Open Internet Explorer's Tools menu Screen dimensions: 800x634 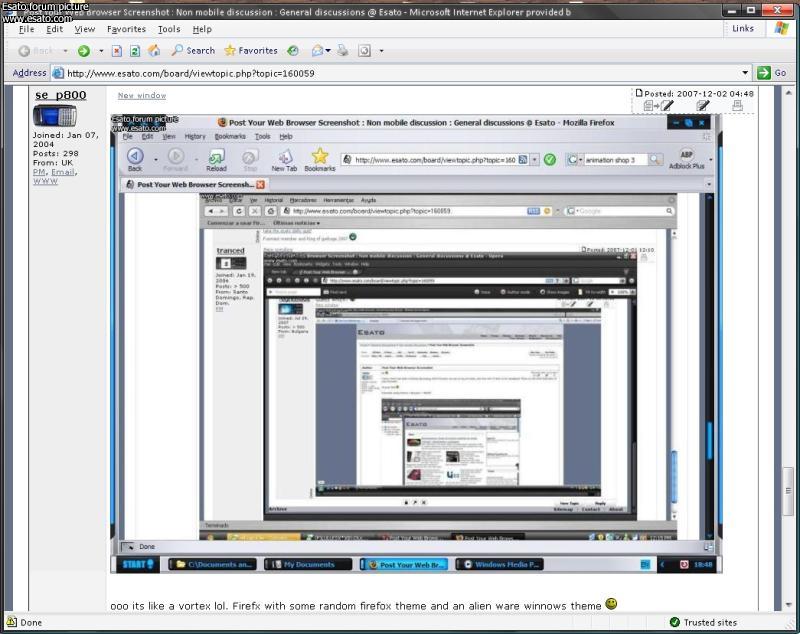pyautogui.click(x=169, y=29)
